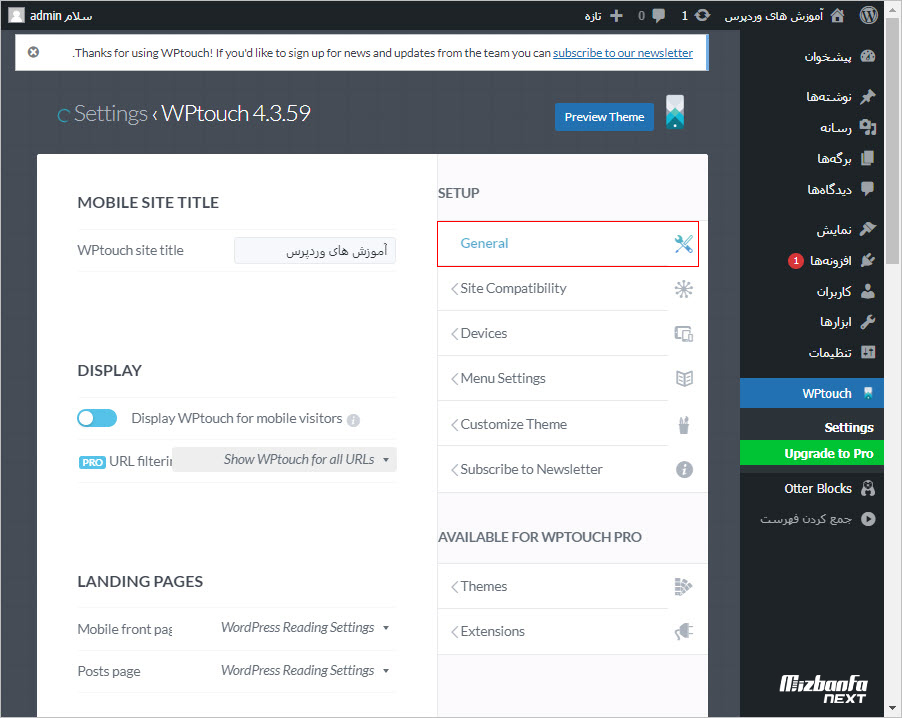Open the Otter Blocks menu item
902x718 pixels.
click(x=812, y=488)
